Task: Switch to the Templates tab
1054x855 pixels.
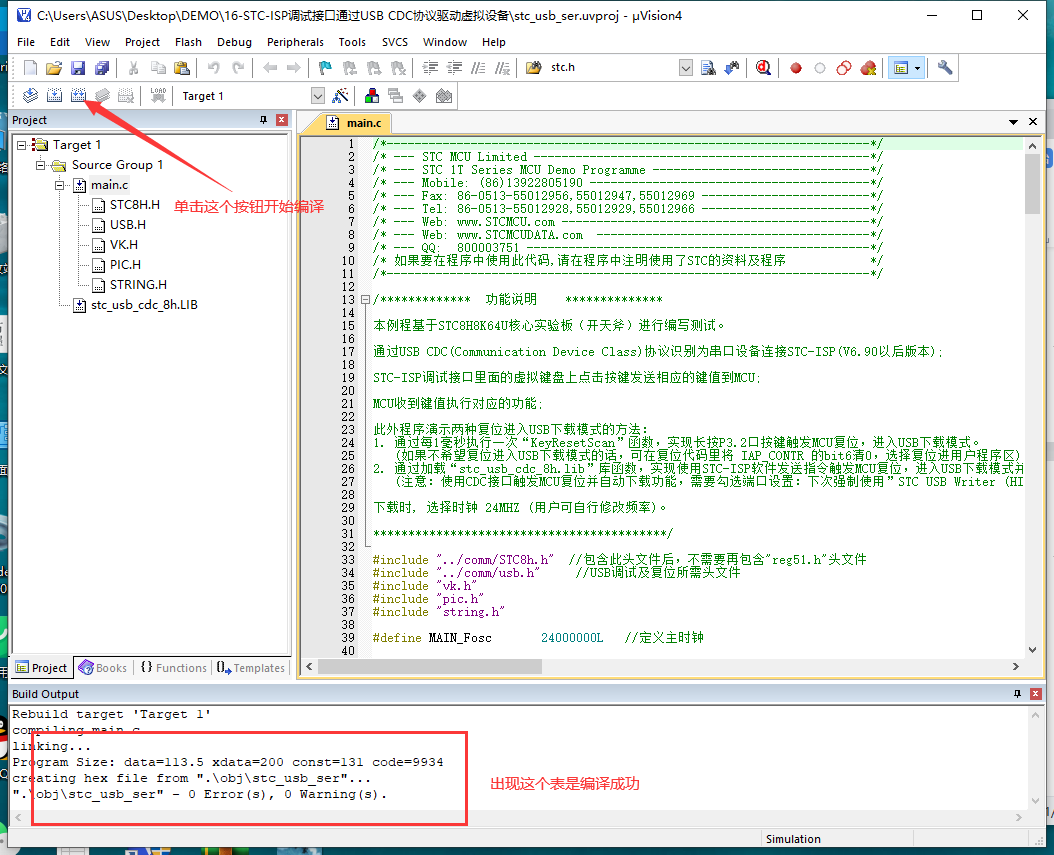Action: (251, 667)
